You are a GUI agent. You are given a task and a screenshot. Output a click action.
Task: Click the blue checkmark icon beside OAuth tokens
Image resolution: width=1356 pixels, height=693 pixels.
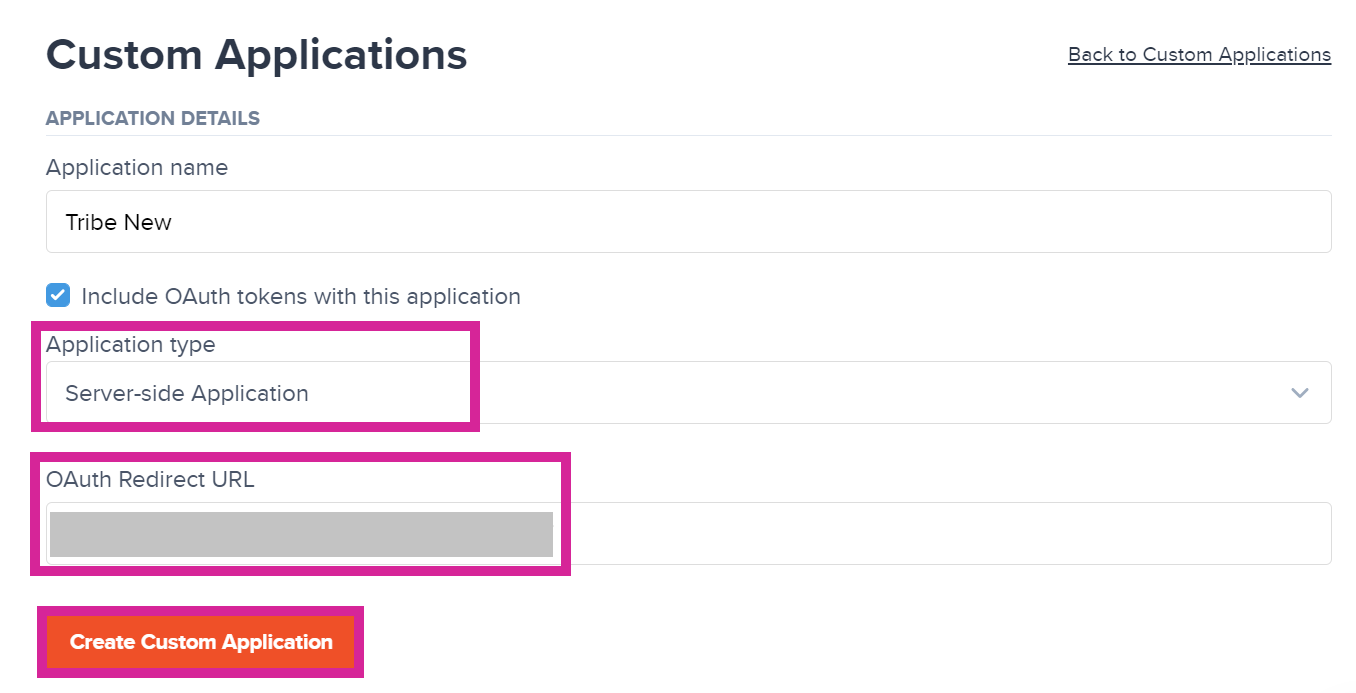click(58, 296)
